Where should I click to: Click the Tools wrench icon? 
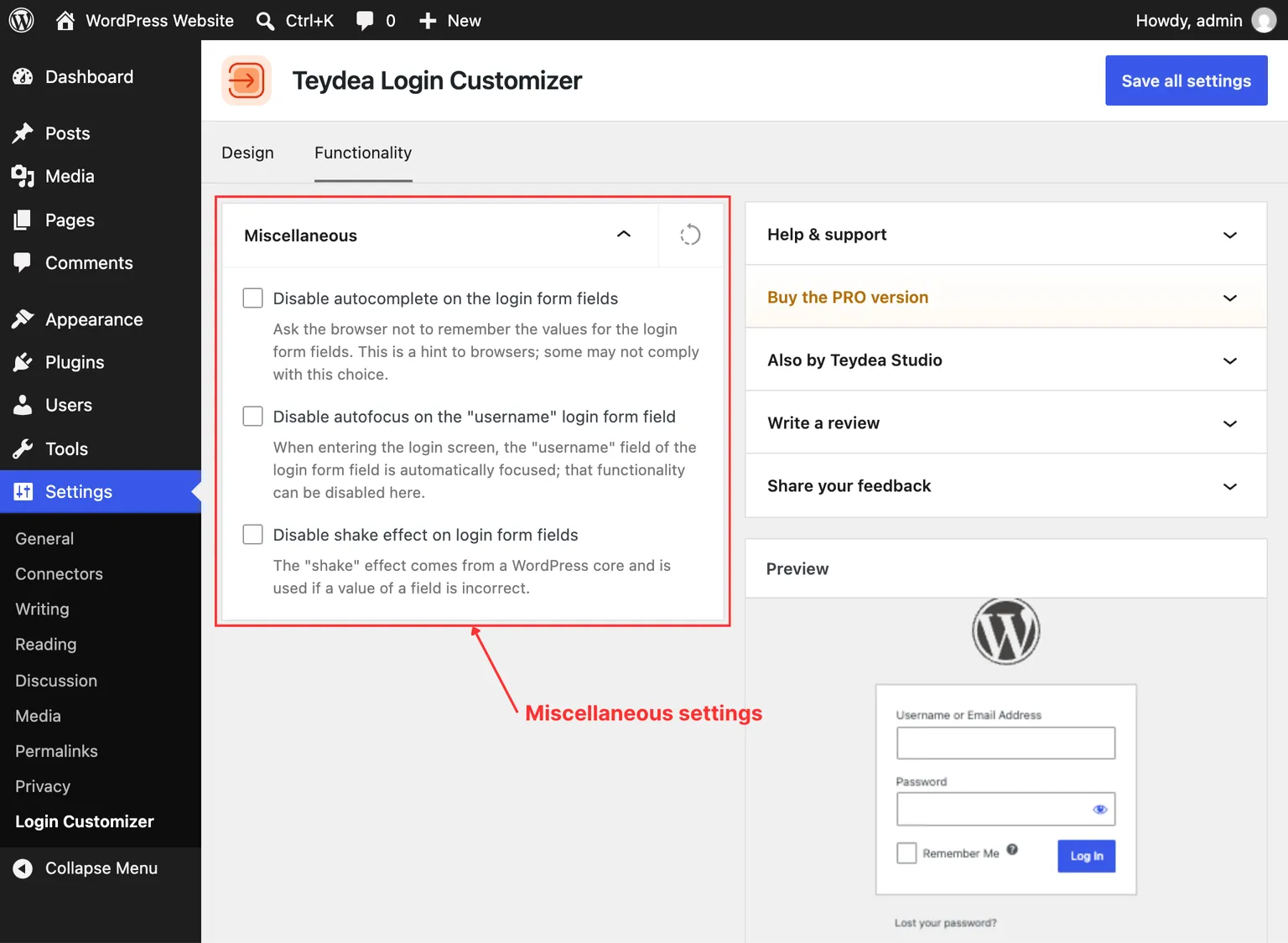point(23,448)
